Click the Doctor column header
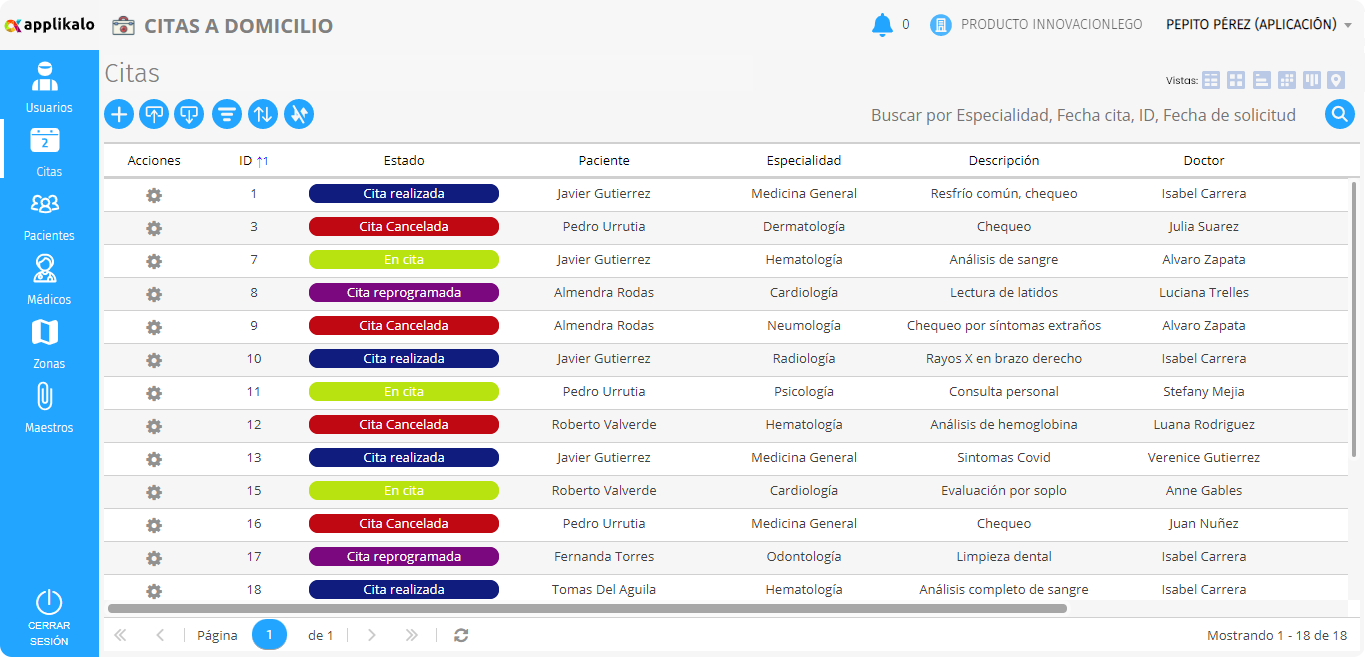 1204,161
